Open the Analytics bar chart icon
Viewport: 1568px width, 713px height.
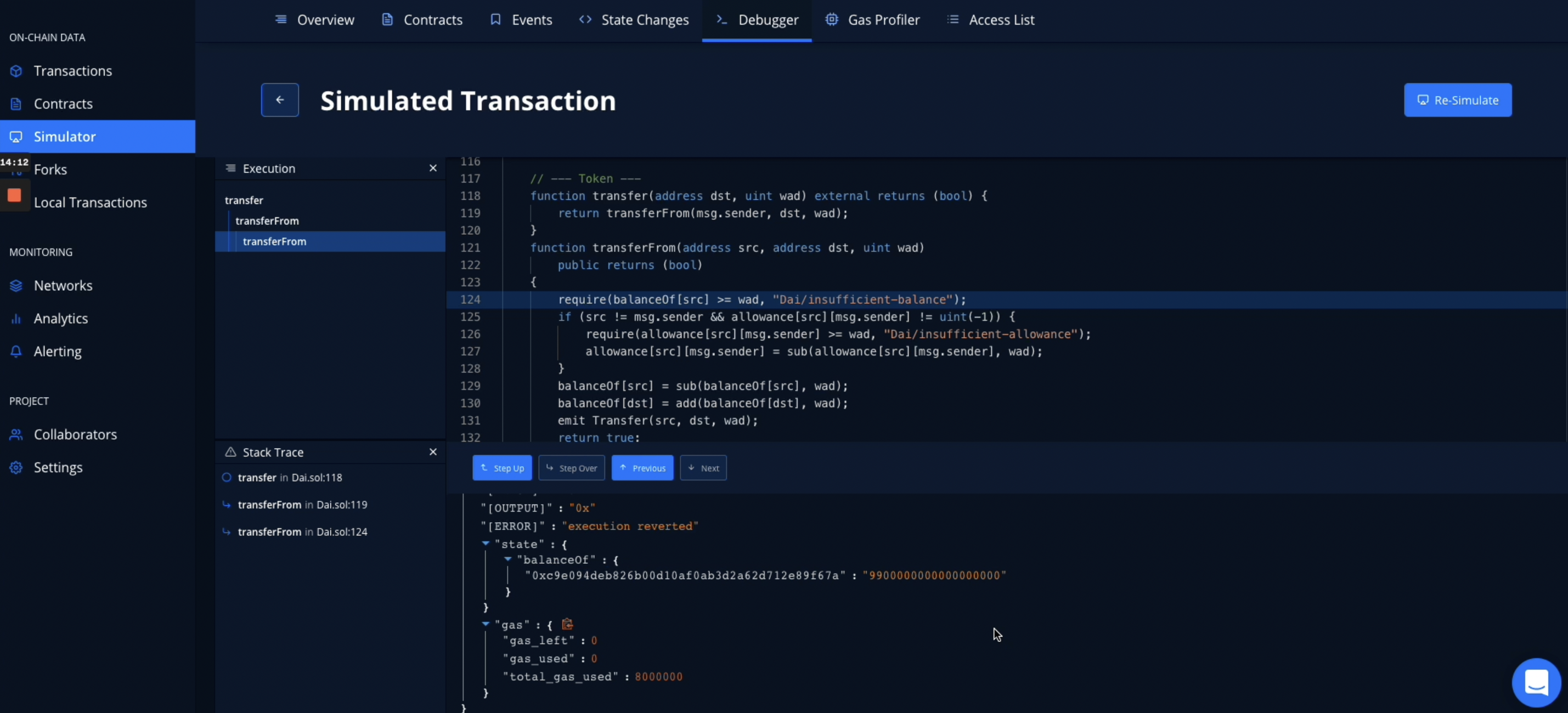coord(16,318)
